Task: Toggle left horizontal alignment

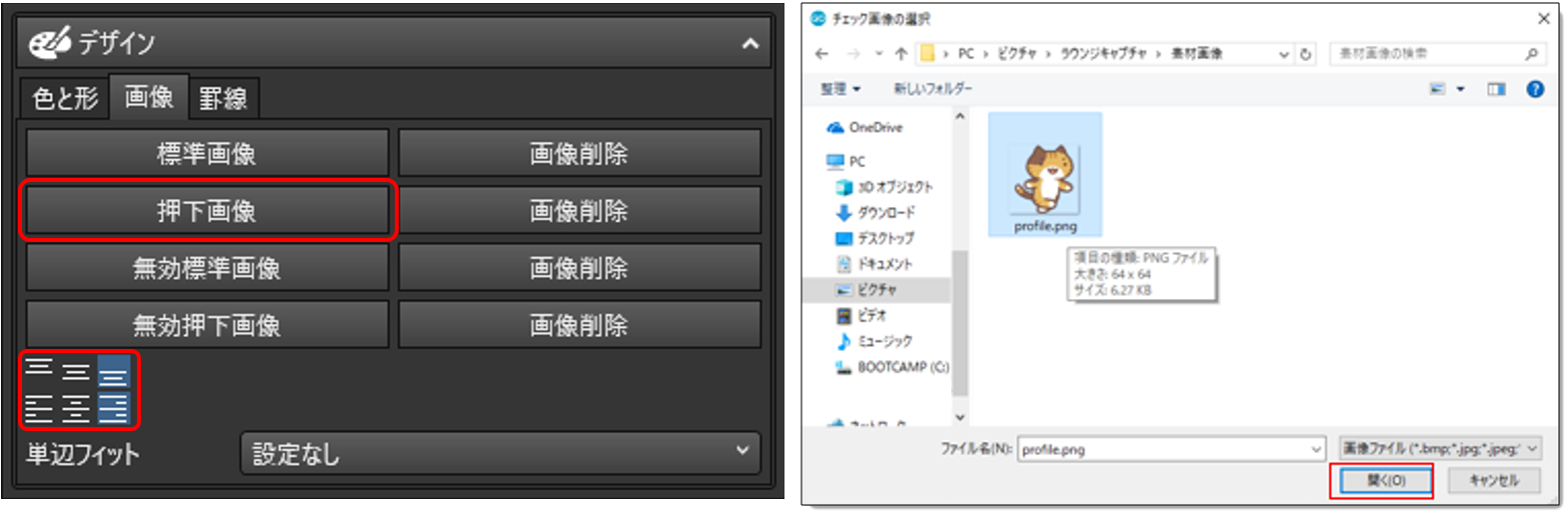Action: click(x=39, y=408)
